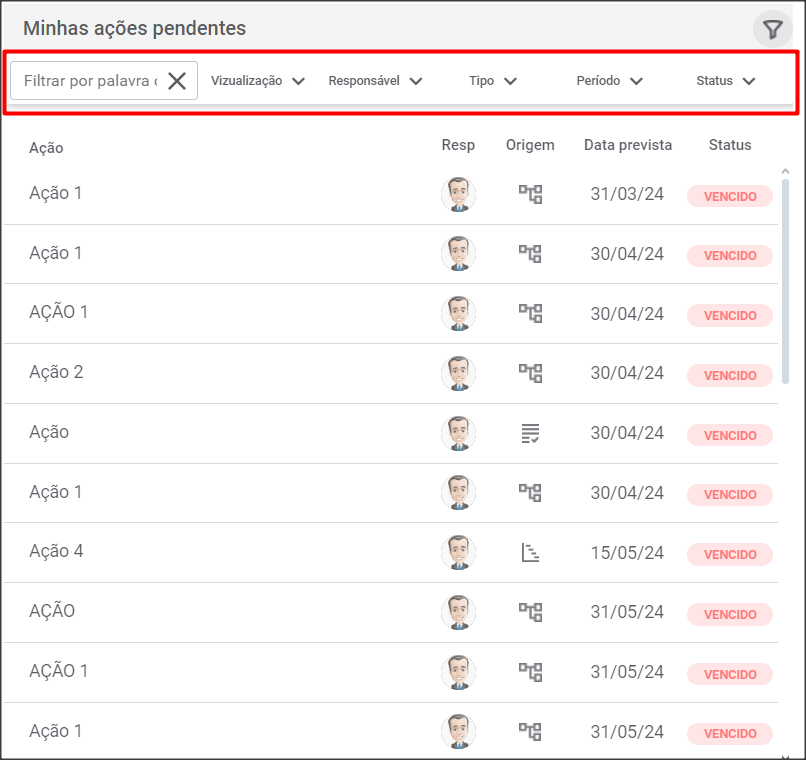Image resolution: width=806 pixels, height=760 pixels.
Task: Open the Vizualização dropdown
Action: click(257, 81)
